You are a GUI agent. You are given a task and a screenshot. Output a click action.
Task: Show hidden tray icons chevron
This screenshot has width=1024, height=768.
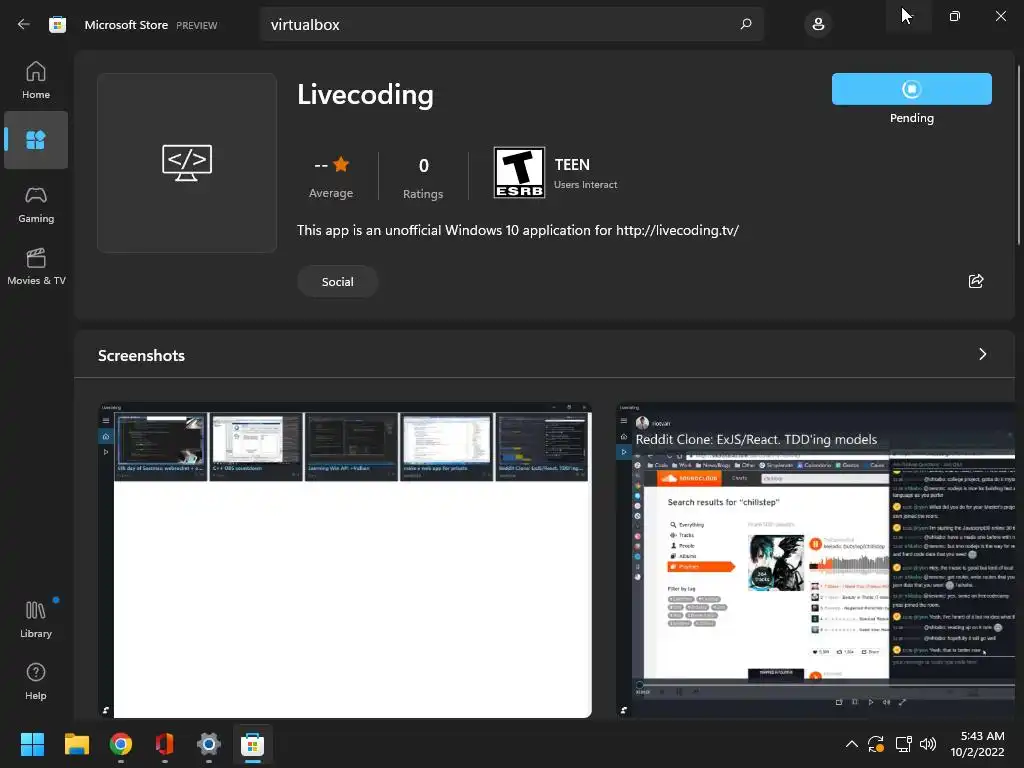click(x=852, y=743)
